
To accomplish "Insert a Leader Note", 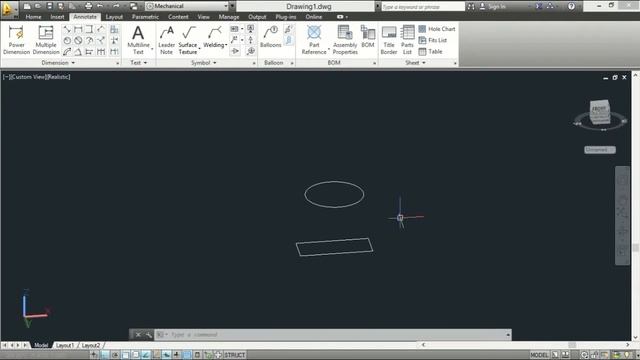I will [166, 40].
